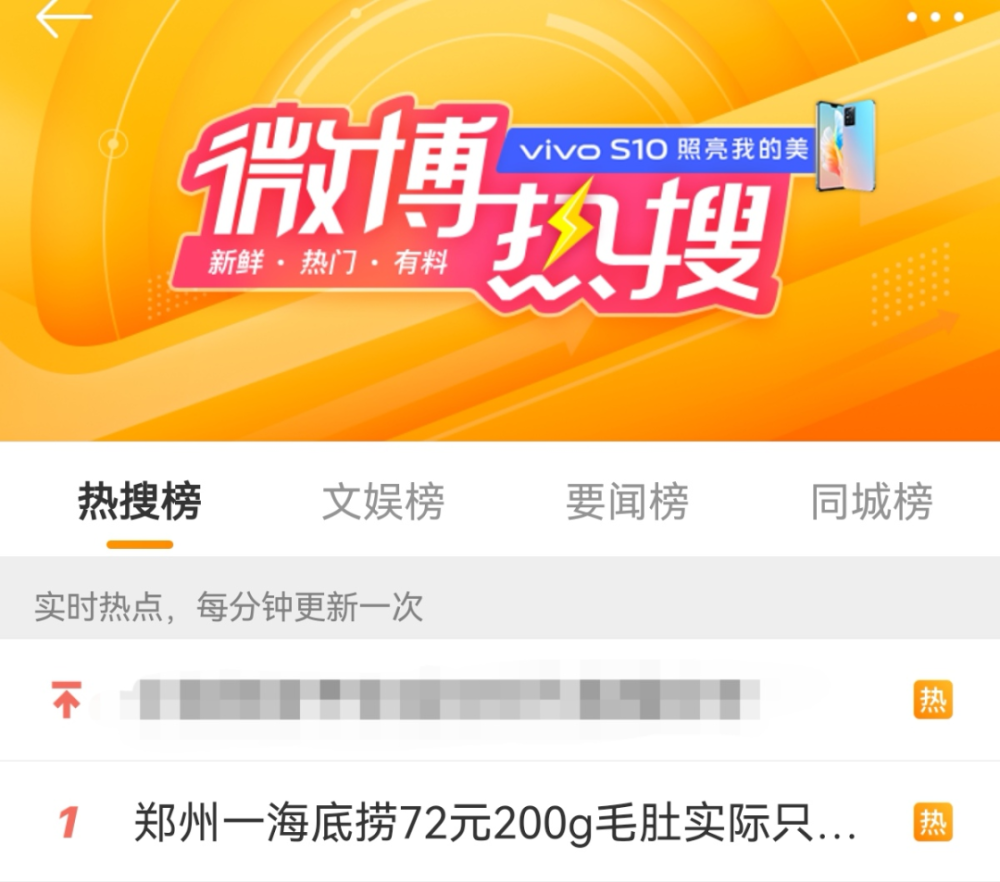This screenshot has height=882, width=1000.
Task: Tap the hot badge on pinned topic
Action: coord(932,700)
